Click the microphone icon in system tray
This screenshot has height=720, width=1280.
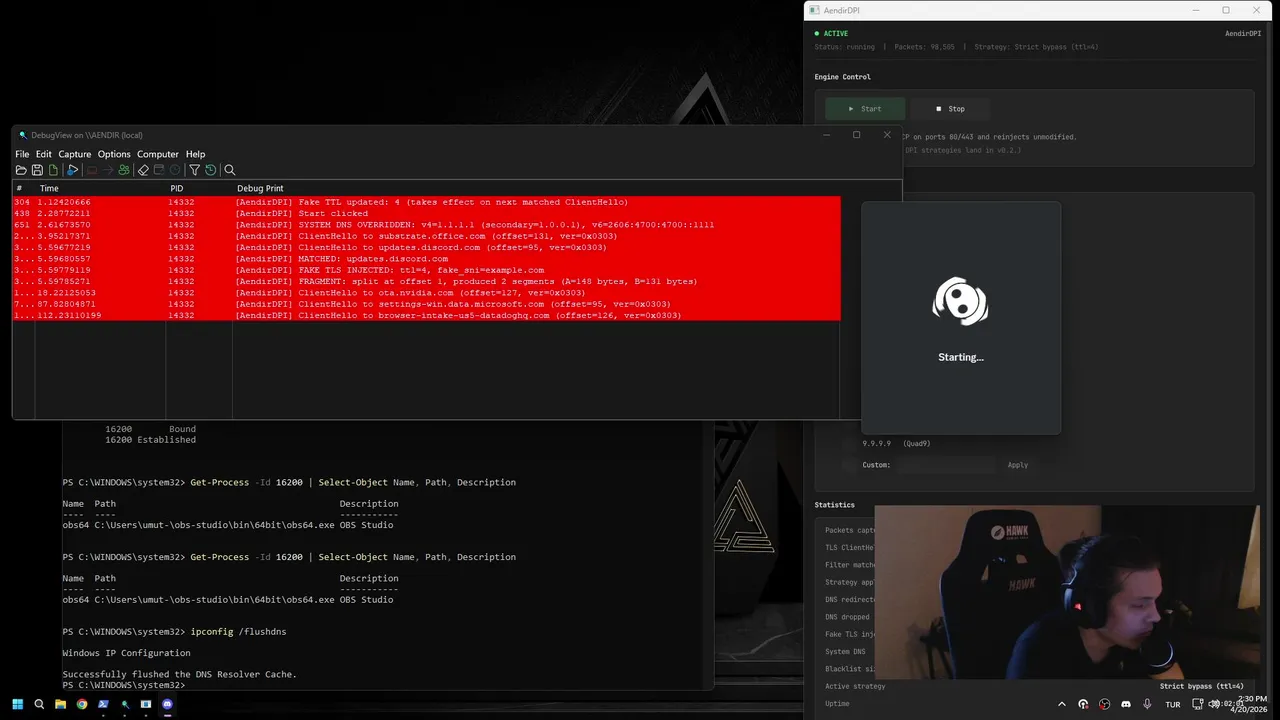[x=1149, y=704]
